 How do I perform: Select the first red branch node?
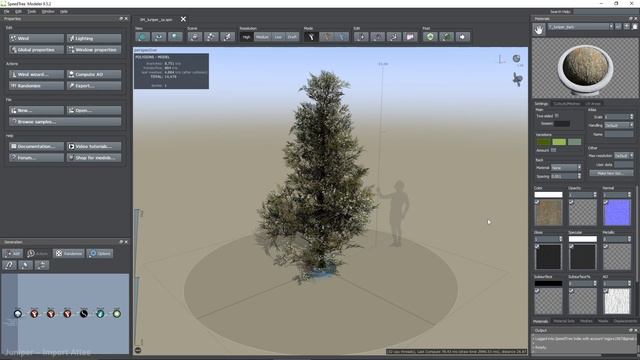click(34, 313)
